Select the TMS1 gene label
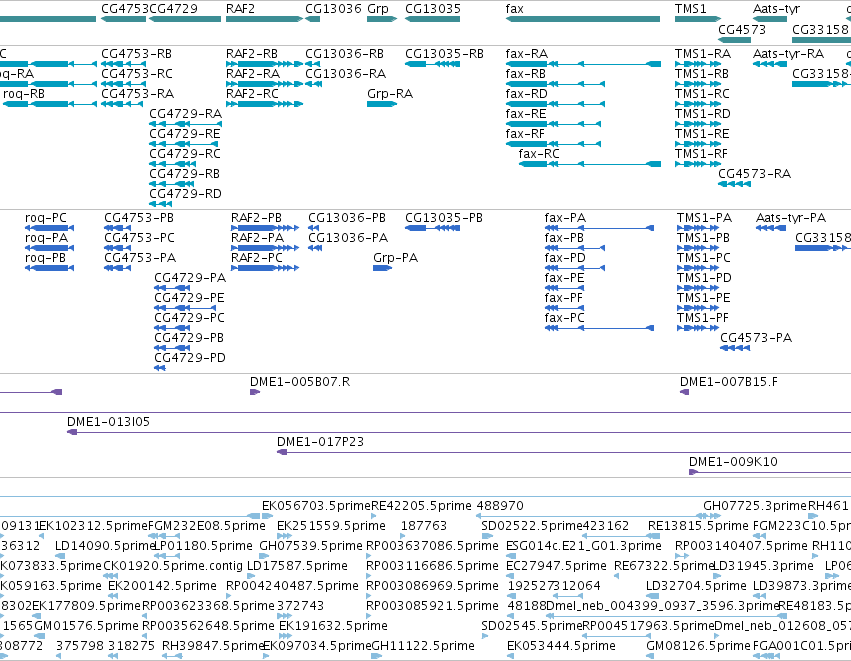This screenshot has width=851, height=661. coord(690,9)
